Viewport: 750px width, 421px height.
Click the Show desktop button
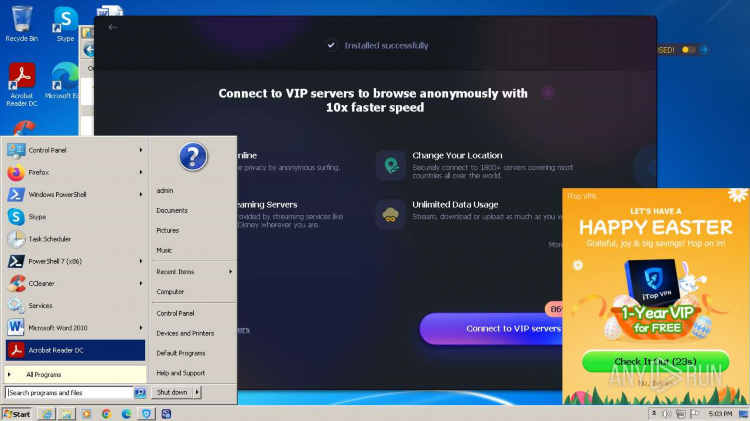[x=743, y=414]
